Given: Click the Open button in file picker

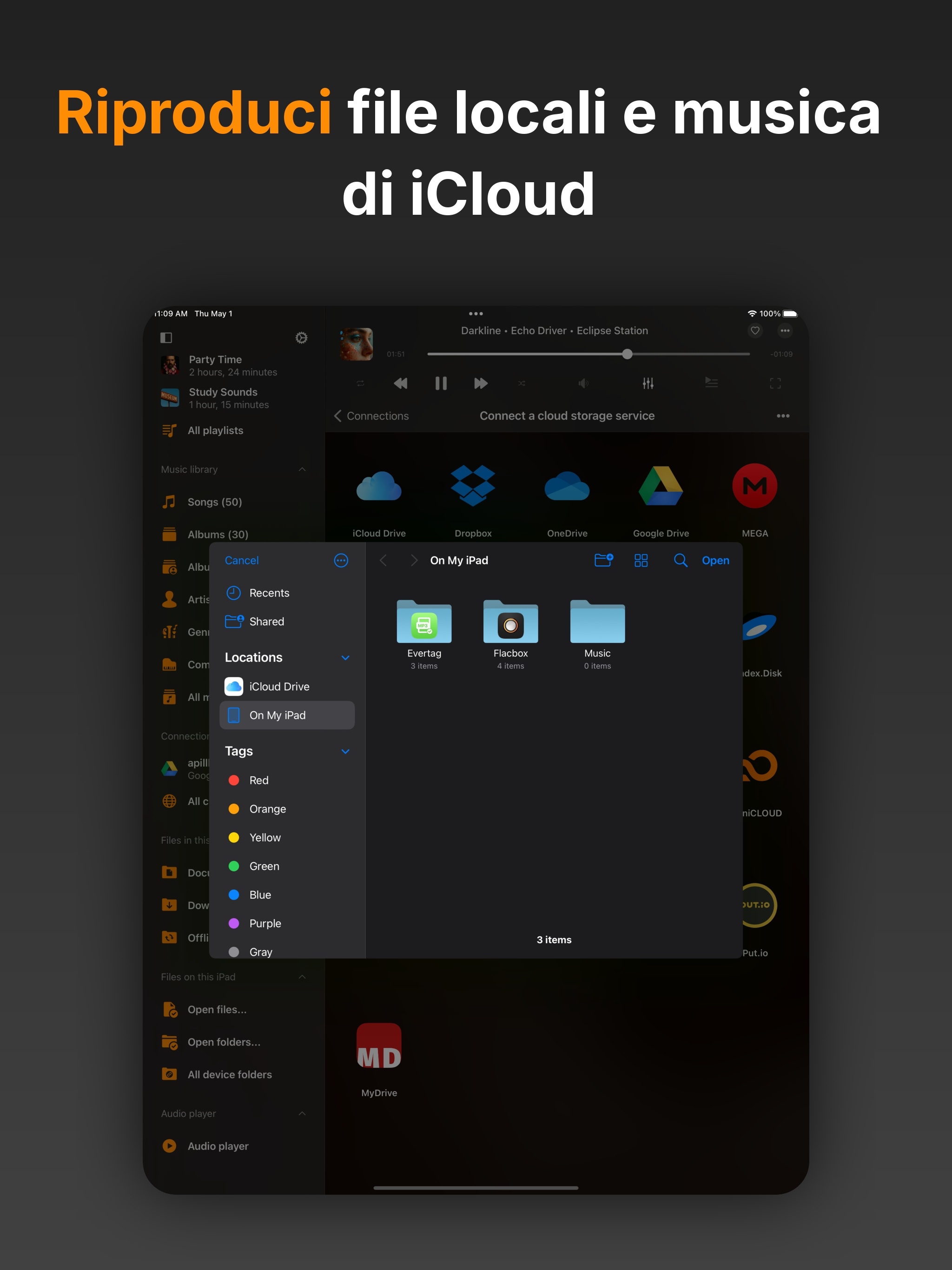Looking at the screenshot, I should pos(715,560).
